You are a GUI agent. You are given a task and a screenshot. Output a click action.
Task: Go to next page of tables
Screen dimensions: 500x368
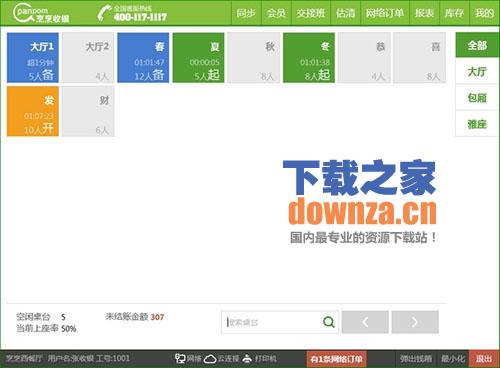point(415,322)
